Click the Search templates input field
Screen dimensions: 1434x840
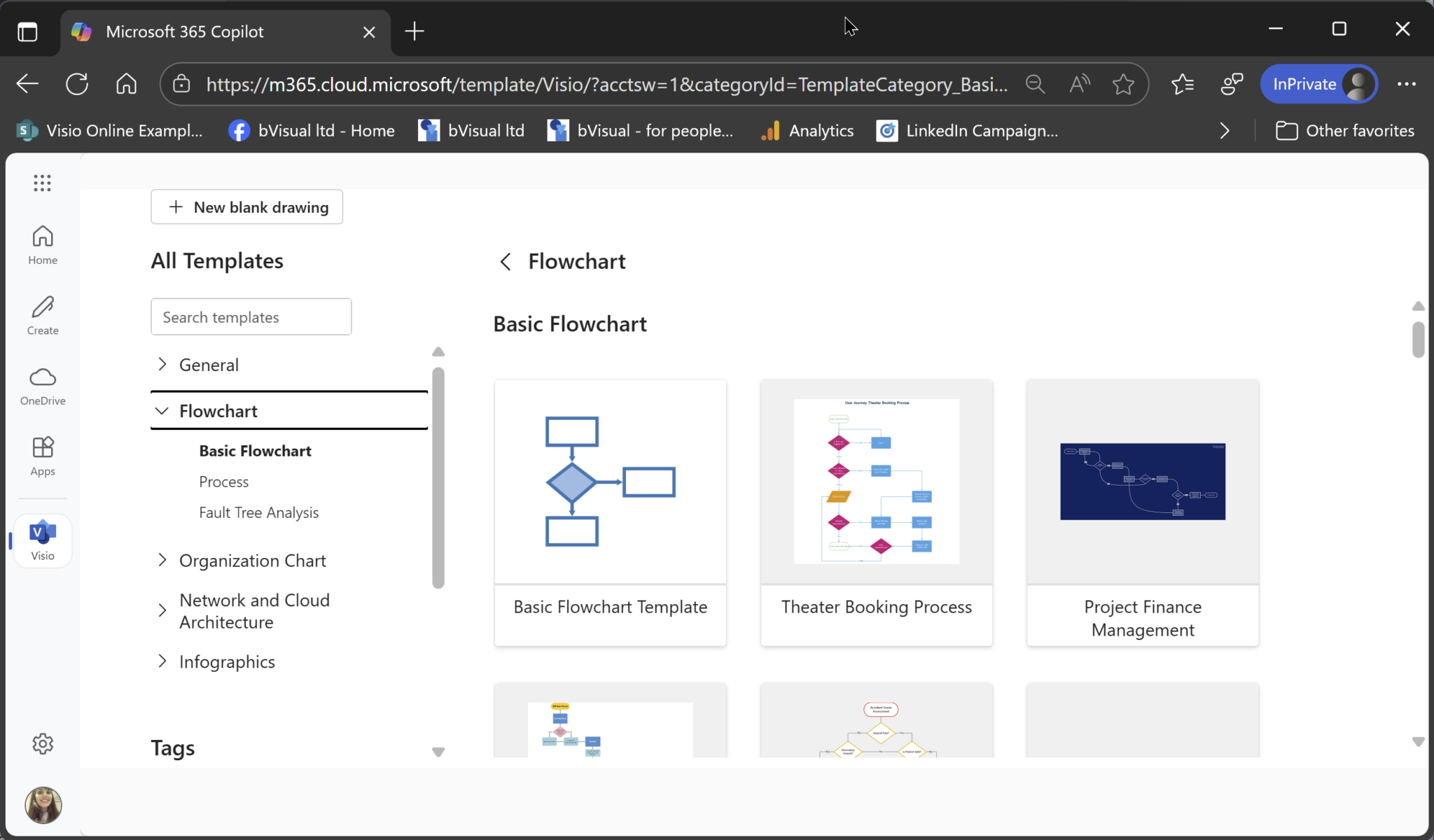pyautogui.click(x=250, y=316)
